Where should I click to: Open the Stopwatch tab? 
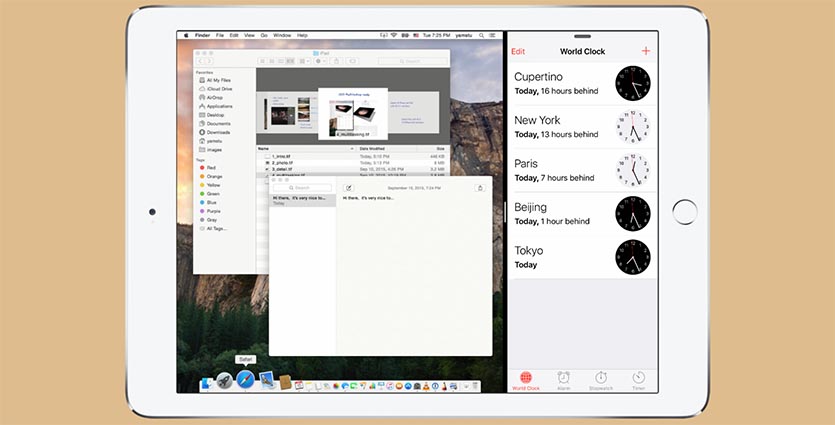click(x=601, y=379)
